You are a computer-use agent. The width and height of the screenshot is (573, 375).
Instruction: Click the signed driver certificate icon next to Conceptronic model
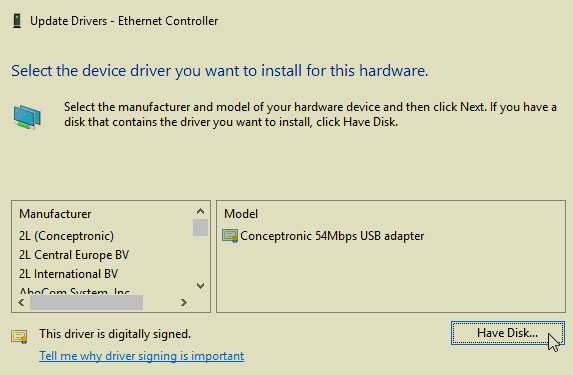pos(230,236)
